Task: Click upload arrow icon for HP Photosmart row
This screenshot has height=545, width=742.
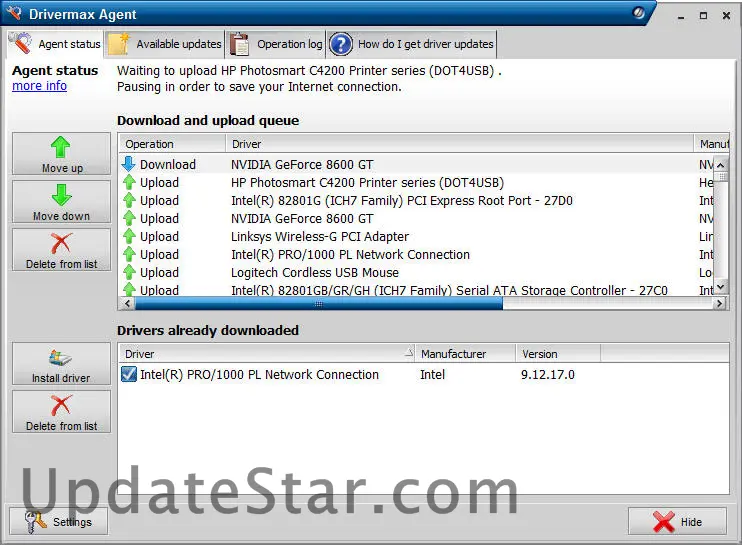Action: (129, 182)
